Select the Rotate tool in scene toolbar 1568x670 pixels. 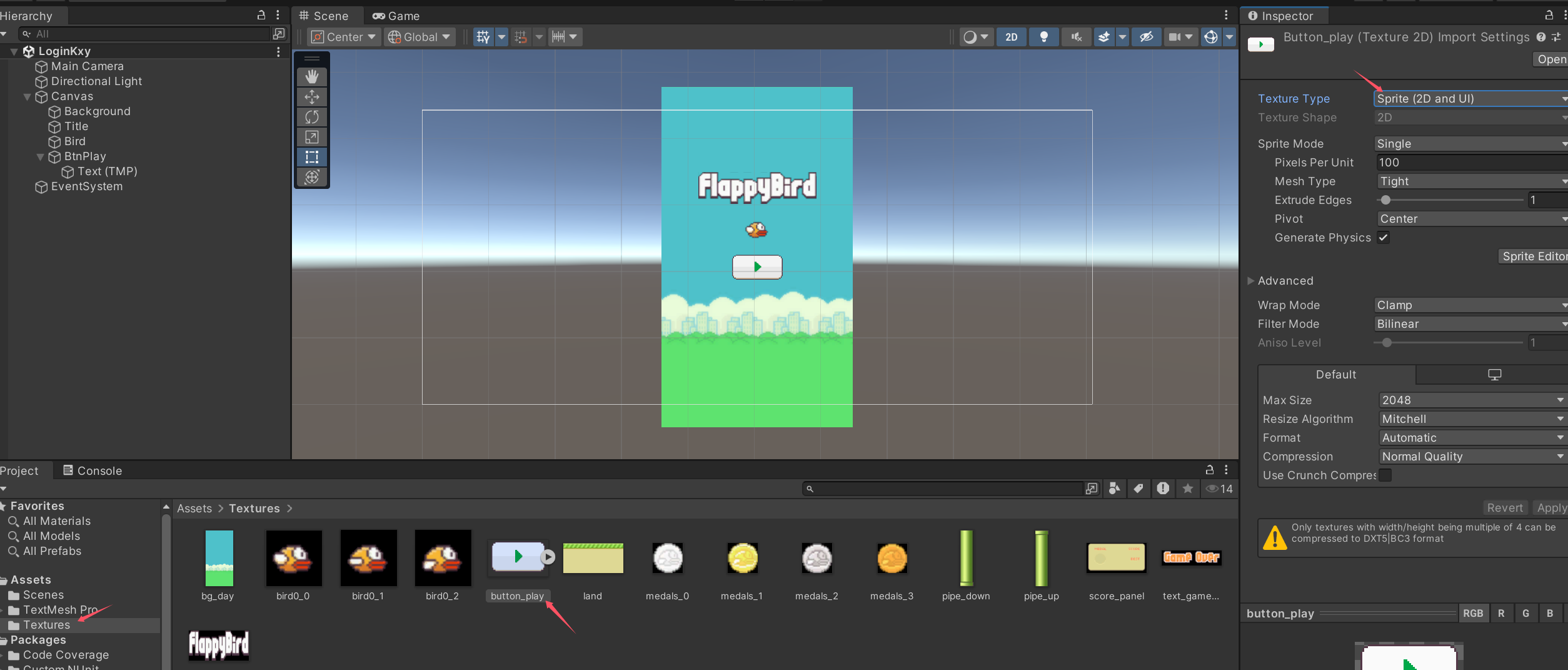click(312, 117)
